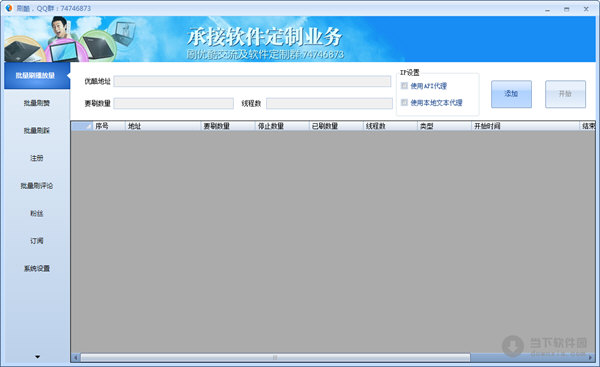The image size is (600, 367).
Task: Focus the 要刷数量 input field
Action: (173, 103)
